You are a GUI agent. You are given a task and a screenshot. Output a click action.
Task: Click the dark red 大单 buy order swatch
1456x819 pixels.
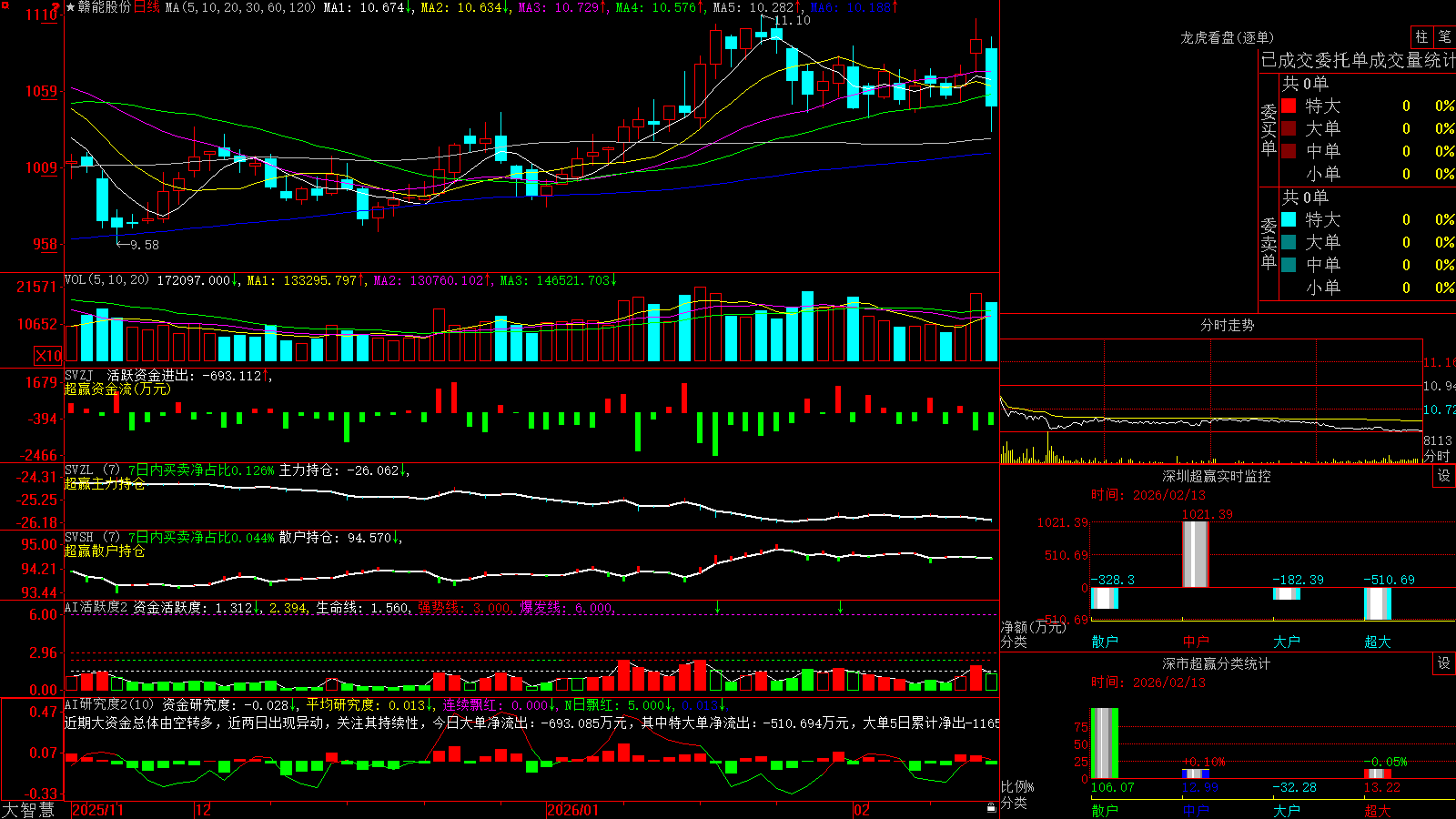(1289, 128)
